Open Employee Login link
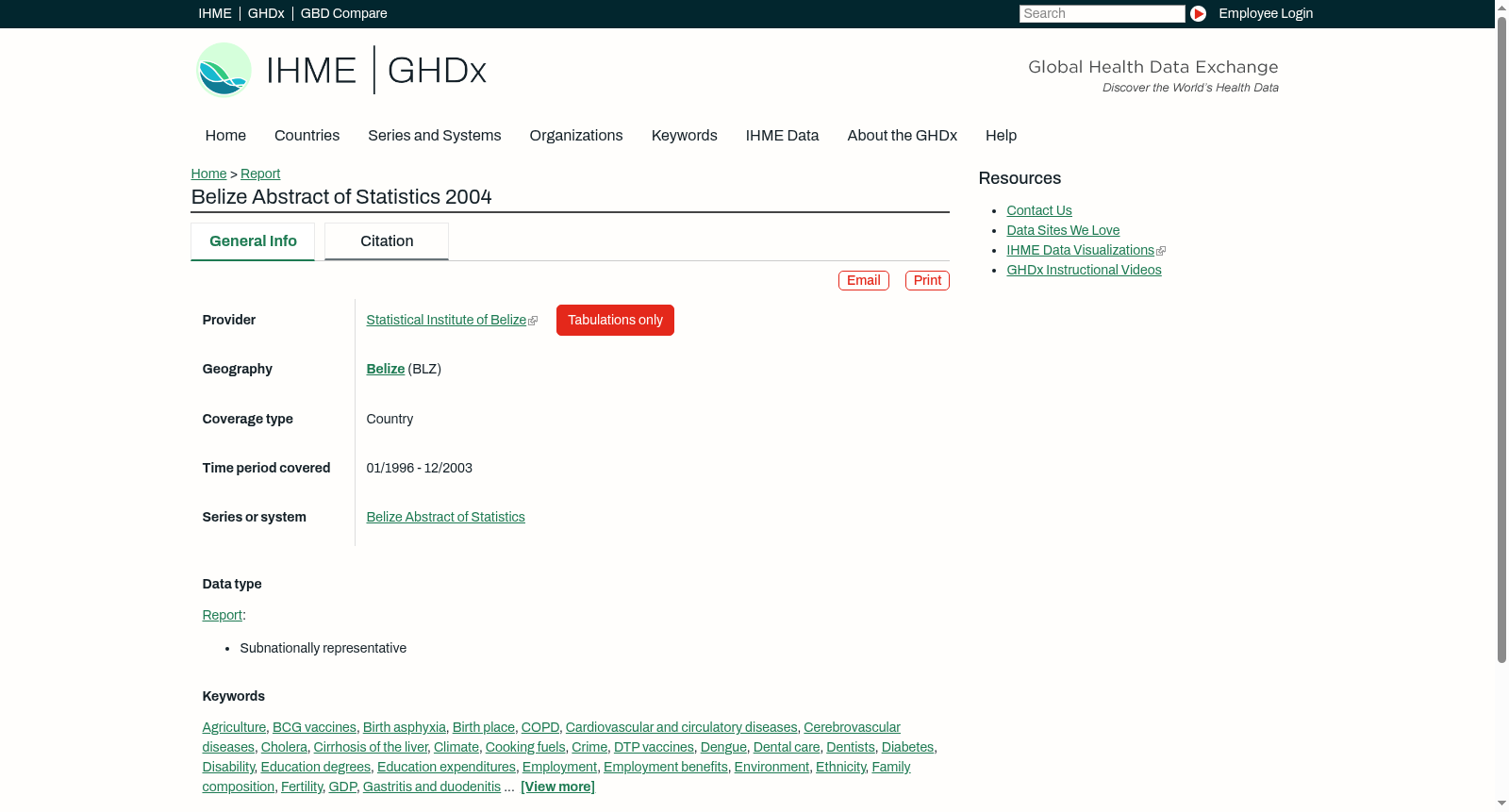The image size is (1509, 812). click(x=1266, y=13)
